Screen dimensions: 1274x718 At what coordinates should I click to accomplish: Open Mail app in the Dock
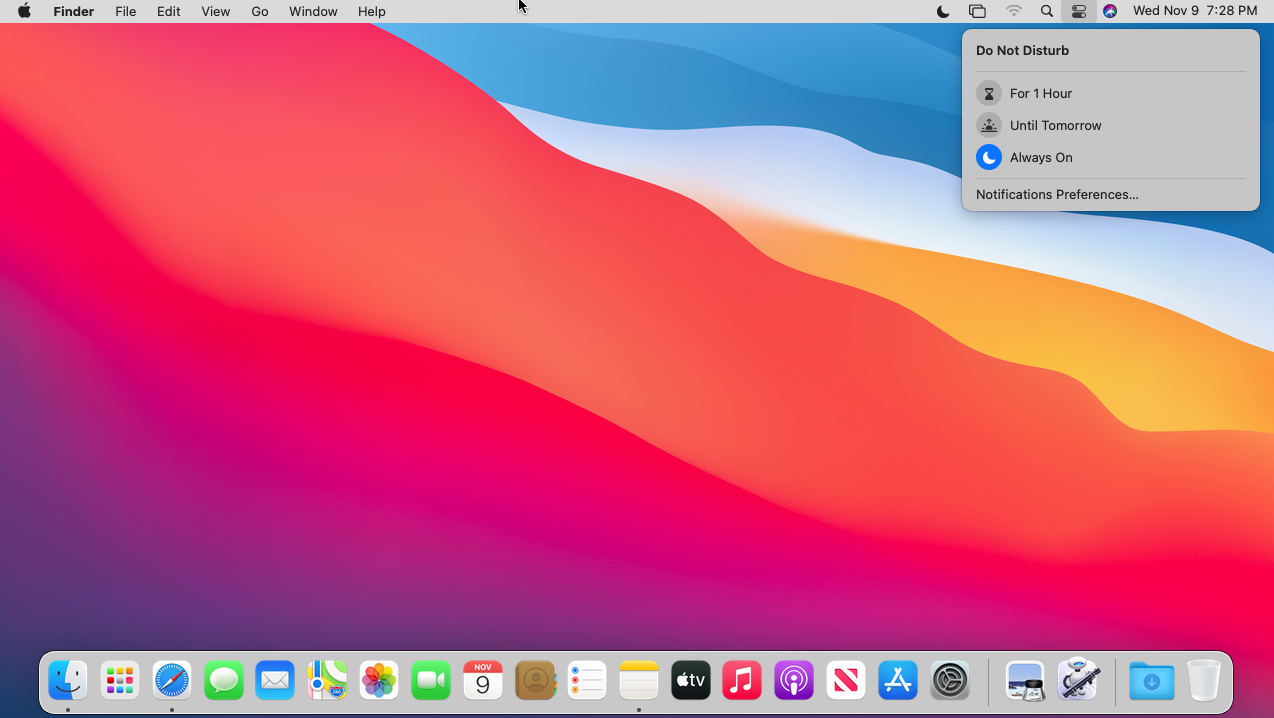coord(275,681)
